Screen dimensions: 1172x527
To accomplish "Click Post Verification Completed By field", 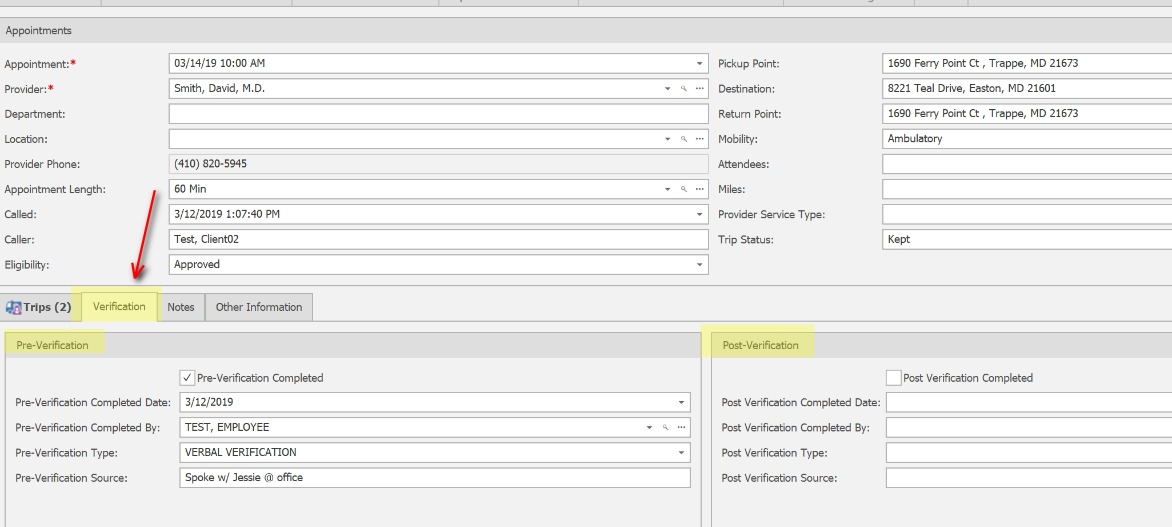I will pos(1028,428).
